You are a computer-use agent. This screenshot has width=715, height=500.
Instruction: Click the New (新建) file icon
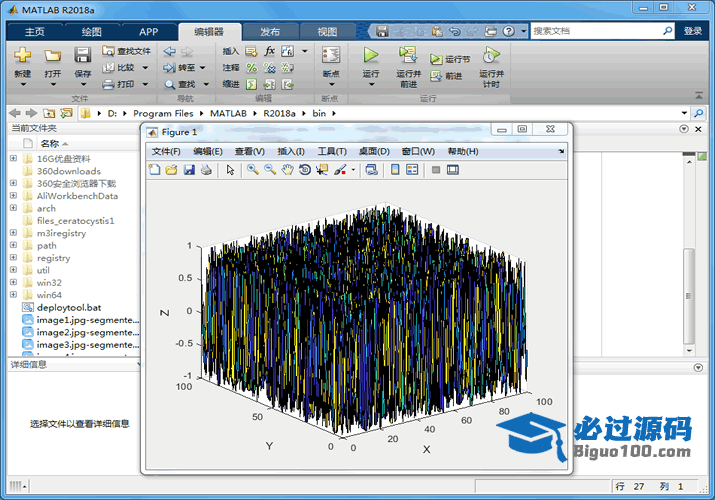[22, 55]
